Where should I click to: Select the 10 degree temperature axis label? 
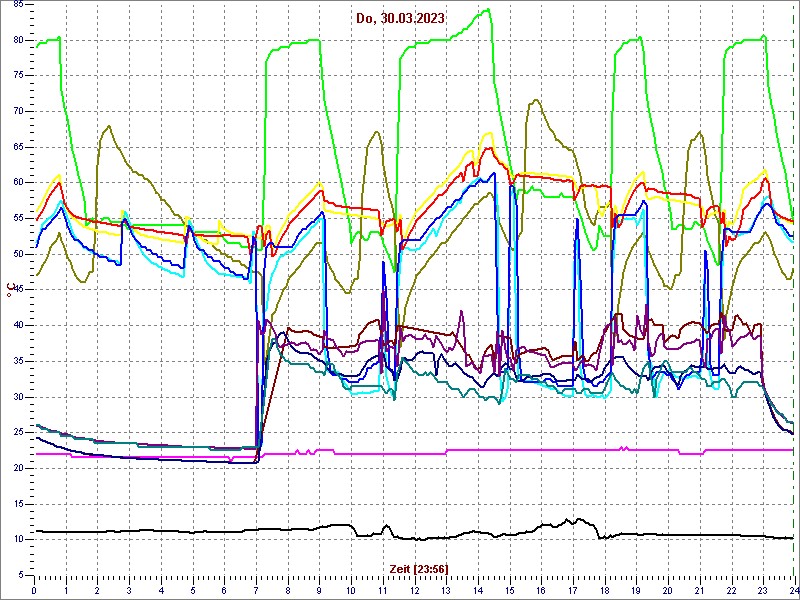coord(18,540)
